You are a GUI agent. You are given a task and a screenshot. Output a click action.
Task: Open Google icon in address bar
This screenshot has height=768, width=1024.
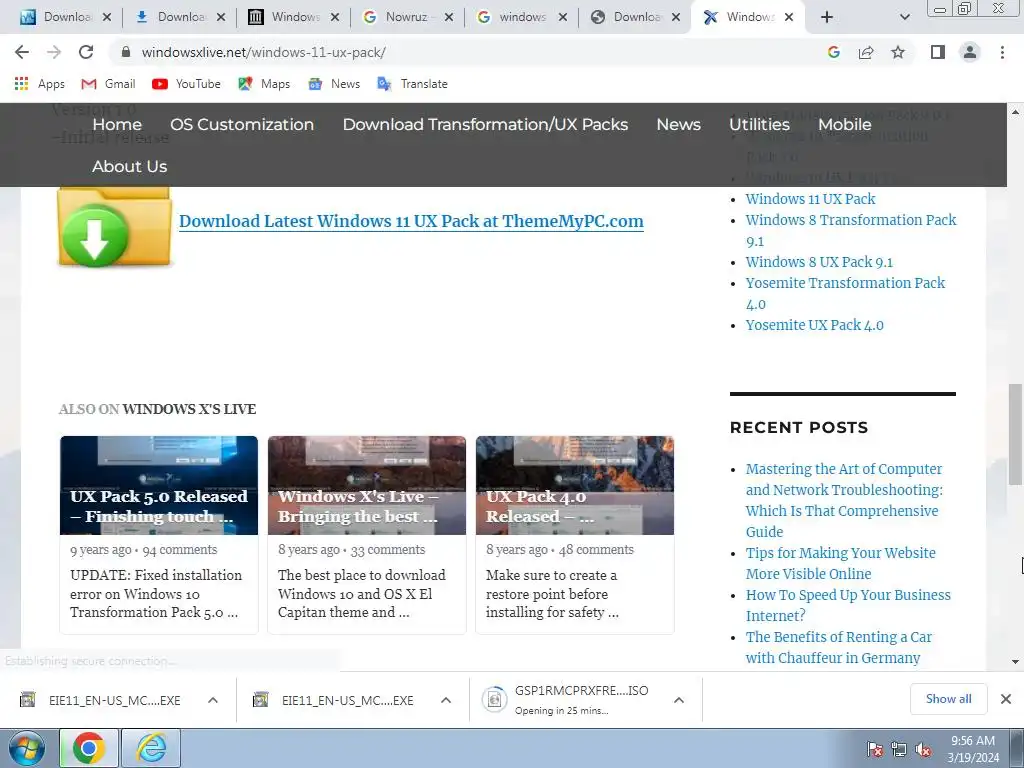click(x=834, y=52)
